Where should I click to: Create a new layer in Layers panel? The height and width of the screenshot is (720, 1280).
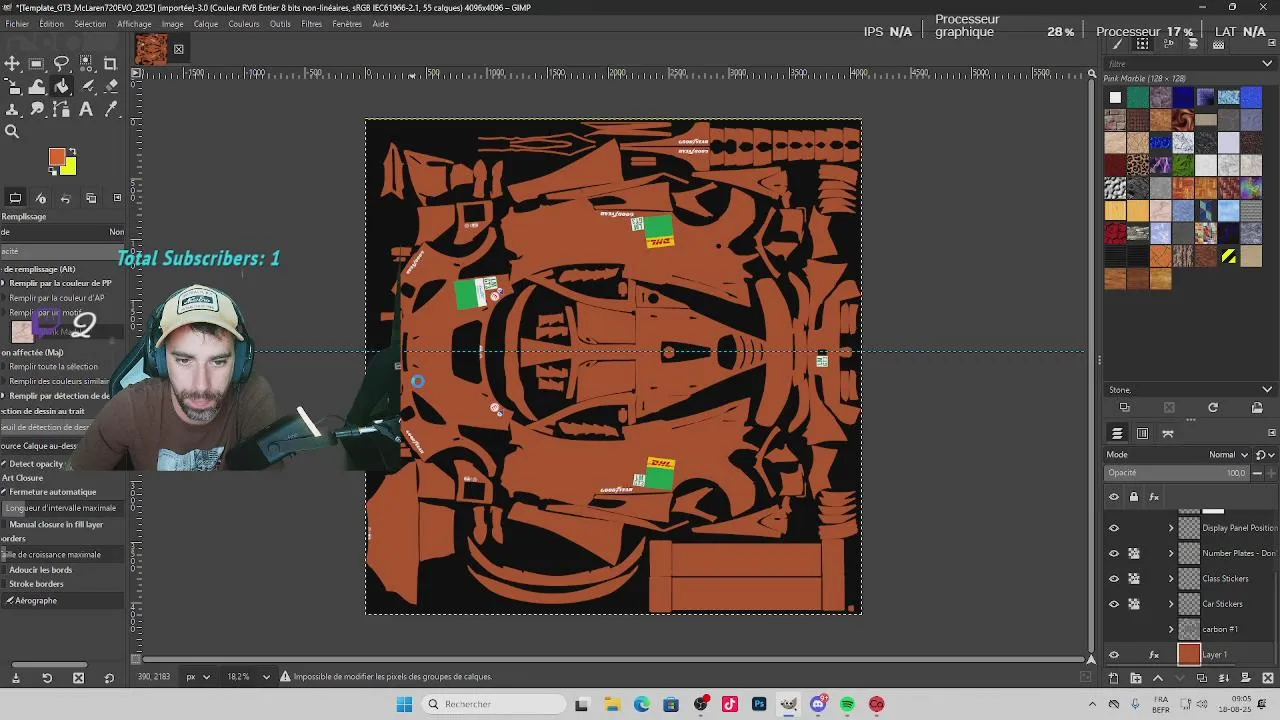[x=1114, y=678]
